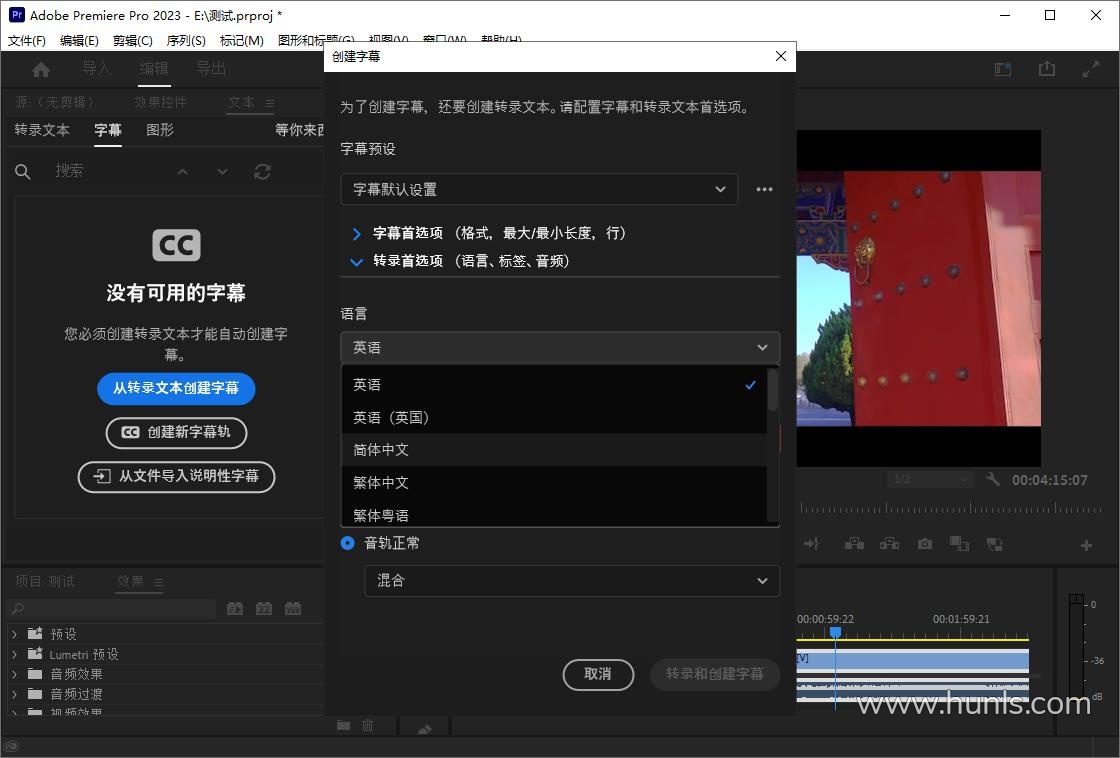Click 从转录文本创建字幕 button
Screen dimensions: 1120x758
(176, 388)
